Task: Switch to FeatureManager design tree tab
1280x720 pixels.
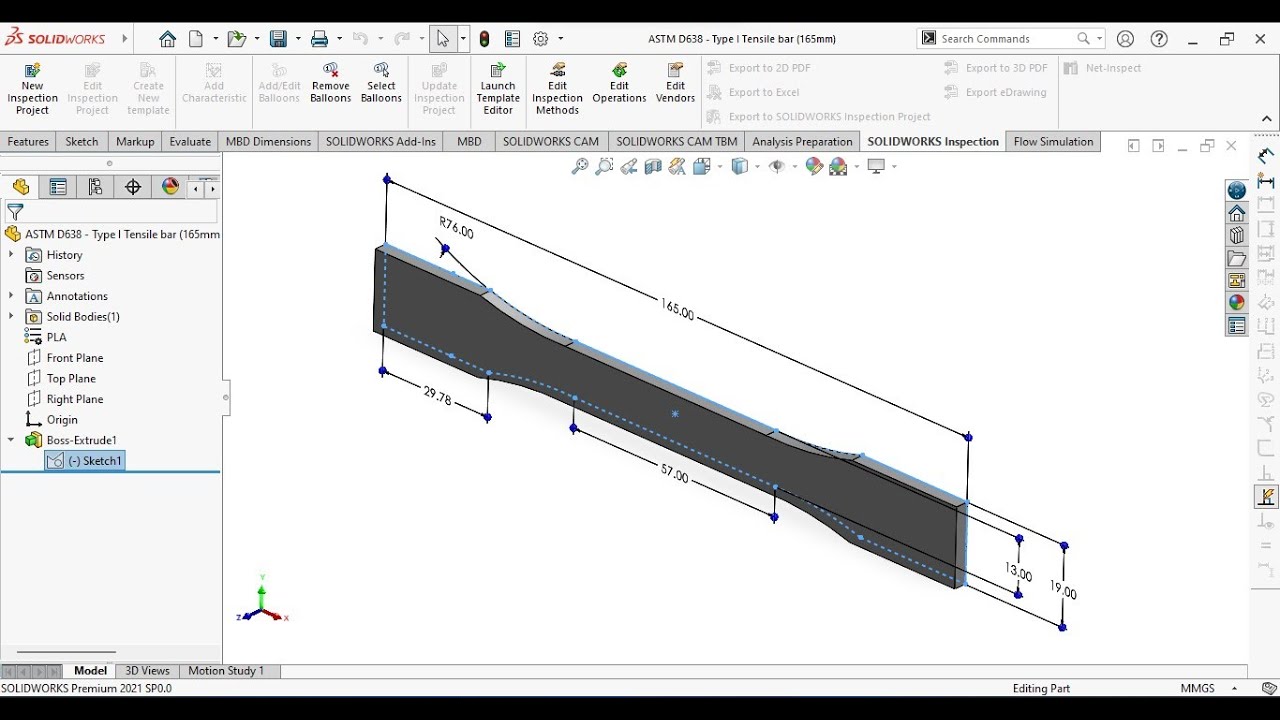Action: click(21, 187)
